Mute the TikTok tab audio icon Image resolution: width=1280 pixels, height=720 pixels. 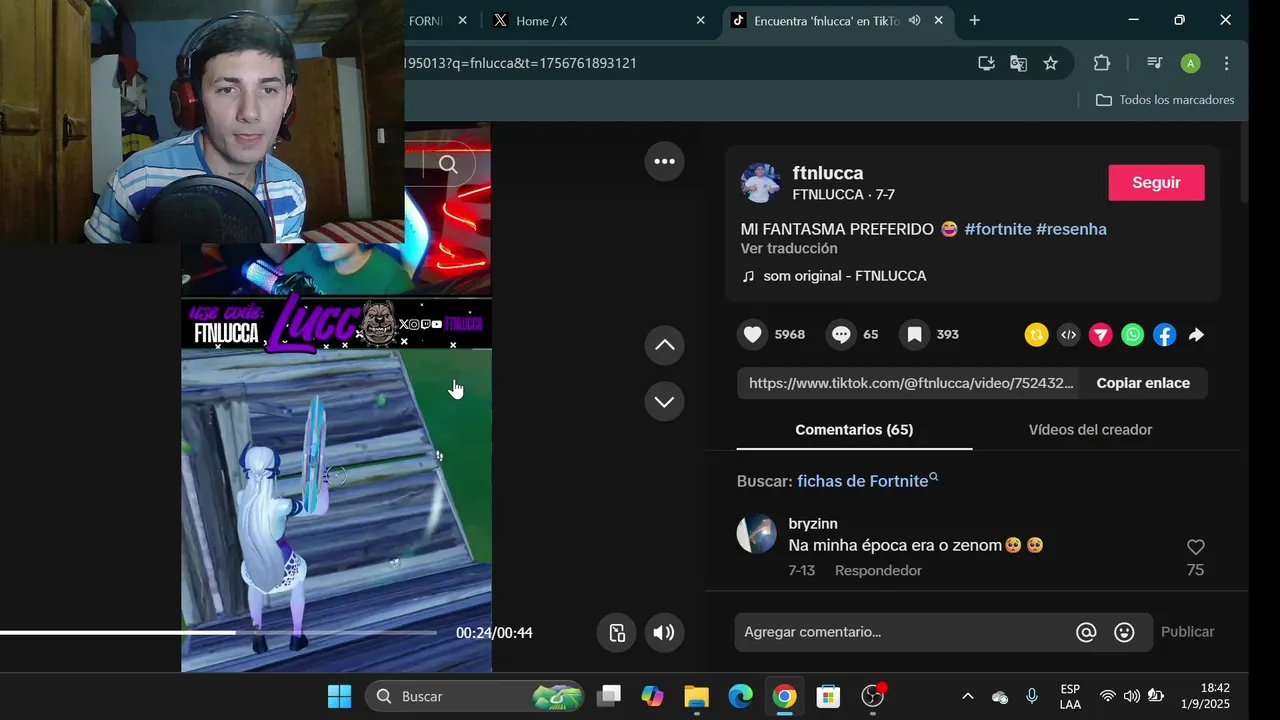point(914,20)
